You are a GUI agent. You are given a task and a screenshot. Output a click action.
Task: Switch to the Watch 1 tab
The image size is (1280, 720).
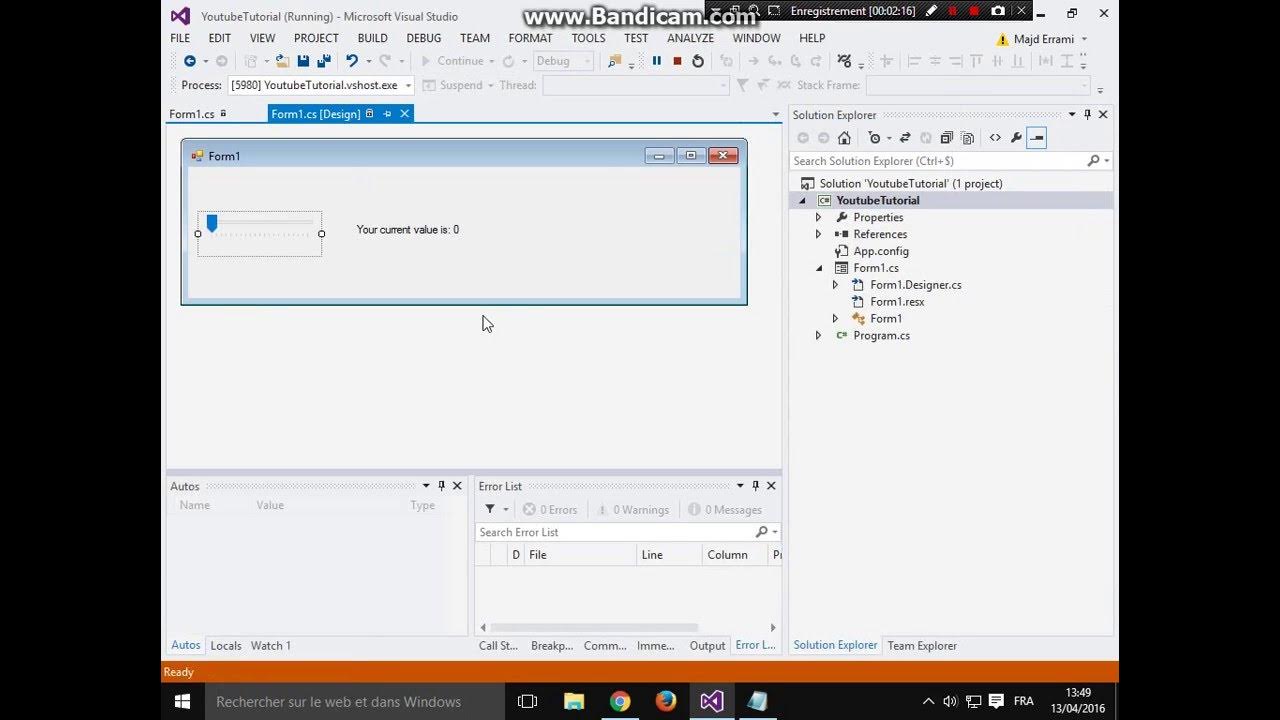tap(270, 646)
